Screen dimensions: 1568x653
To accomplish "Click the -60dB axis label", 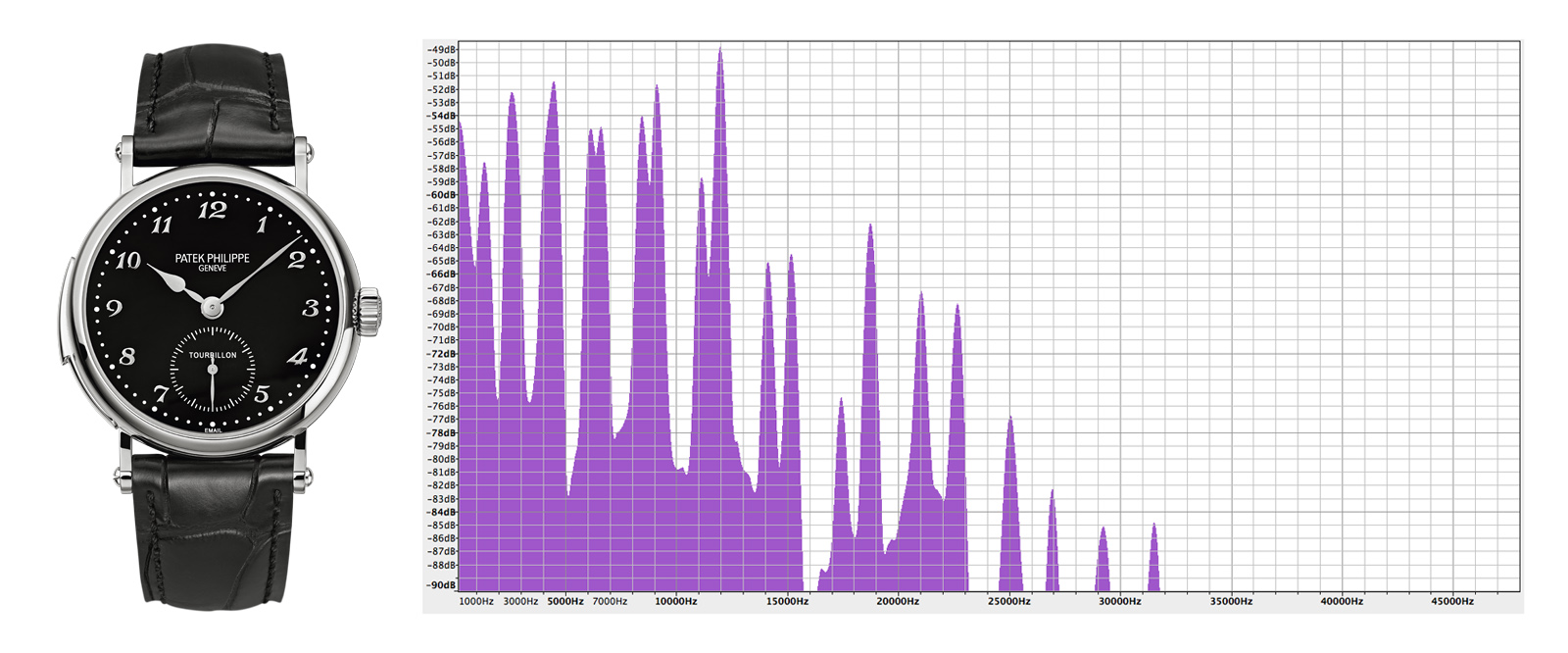I will [x=442, y=195].
